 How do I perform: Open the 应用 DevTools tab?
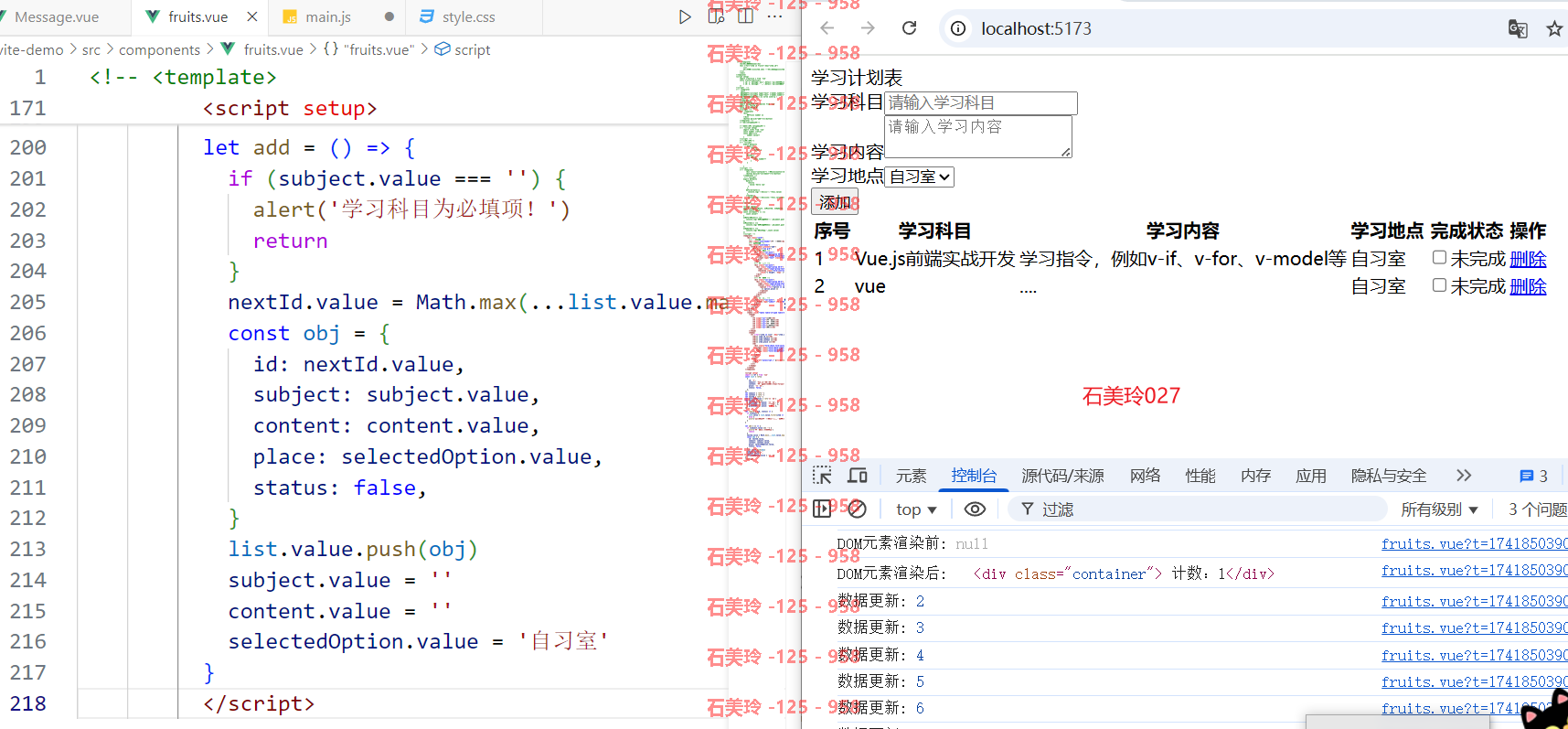1310,476
